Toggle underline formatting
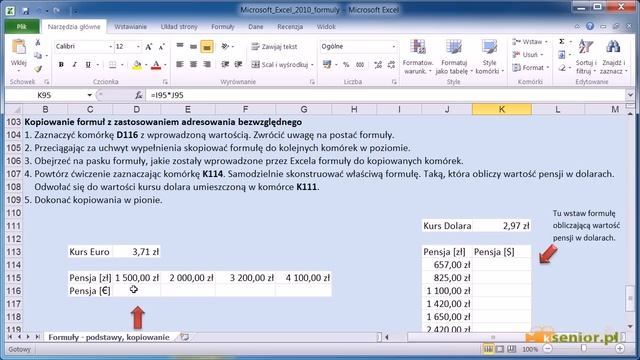Viewport: 640px width, 360px height. click(x=88, y=64)
